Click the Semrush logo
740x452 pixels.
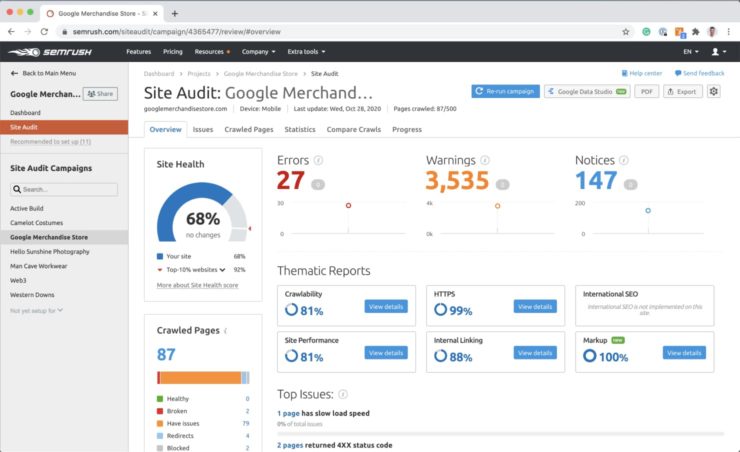point(50,52)
